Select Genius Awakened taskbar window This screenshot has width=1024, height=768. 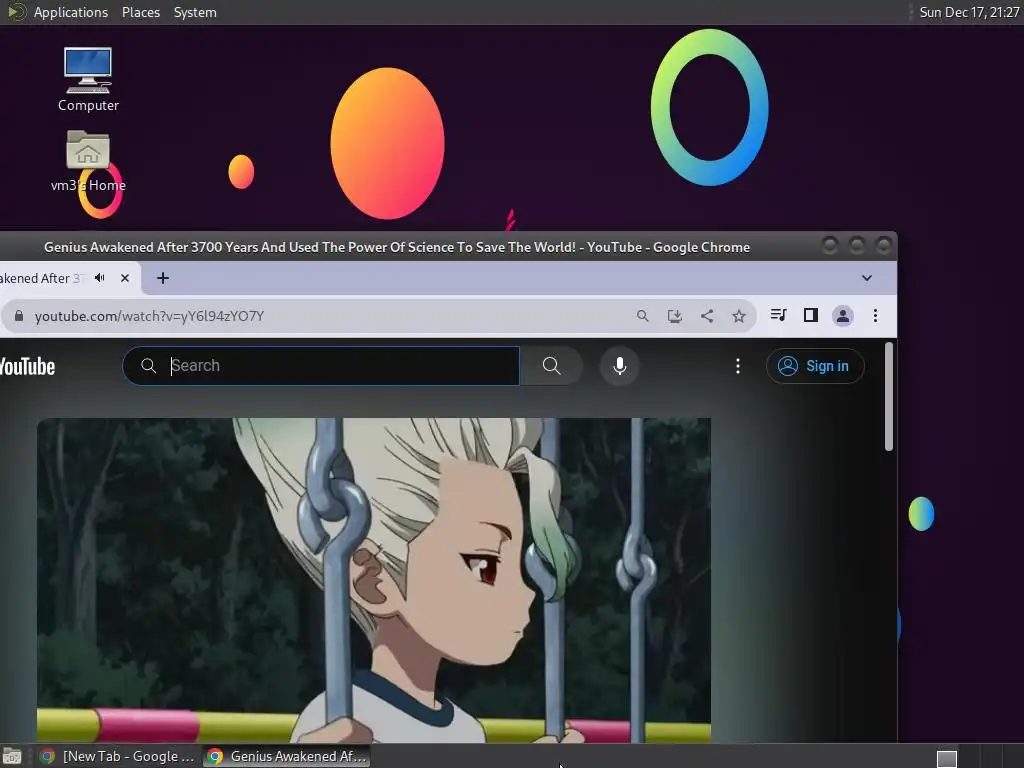tap(287, 756)
